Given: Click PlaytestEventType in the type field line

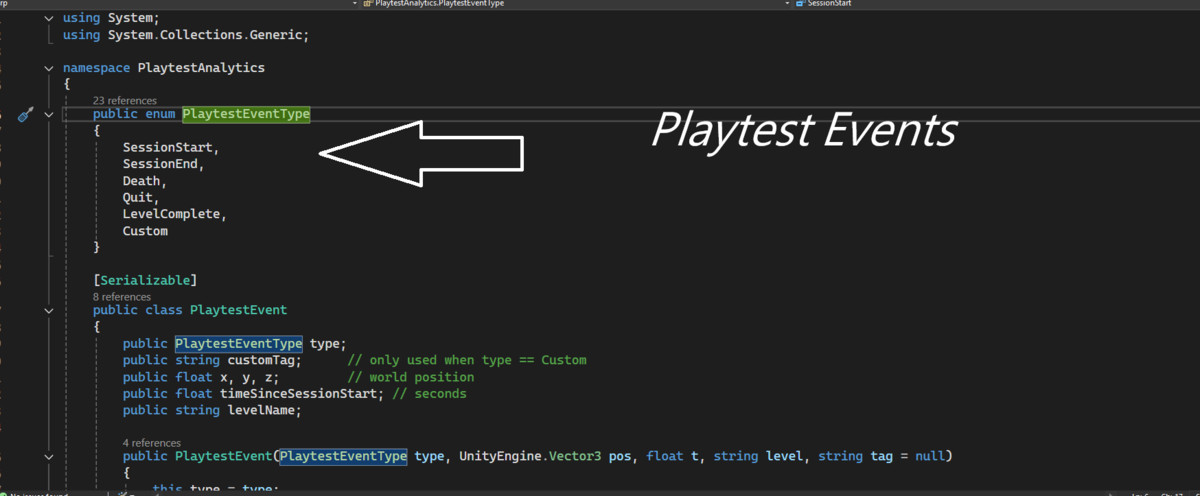Looking at the screenshot, I should pyautogui.click(x=239, y=343).
